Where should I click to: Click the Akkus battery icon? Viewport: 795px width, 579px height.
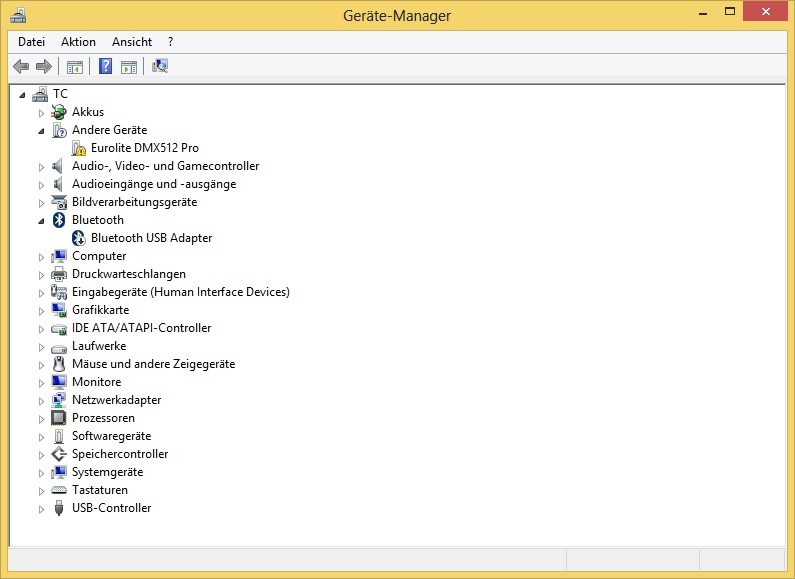tap(59, 112)
